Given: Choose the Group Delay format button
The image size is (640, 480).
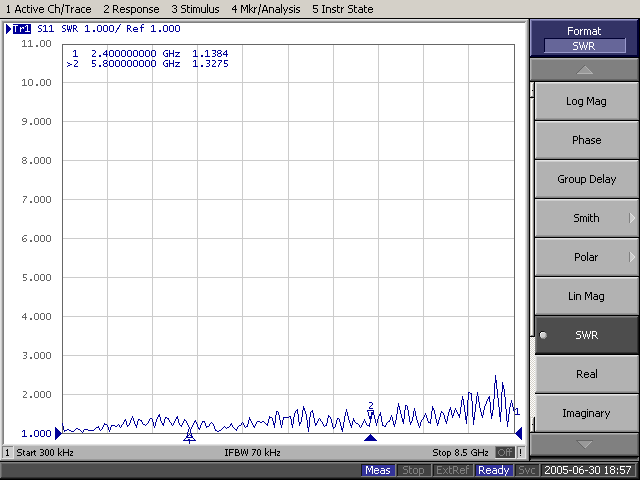Looking at the screenshot, I should point(587,179).
